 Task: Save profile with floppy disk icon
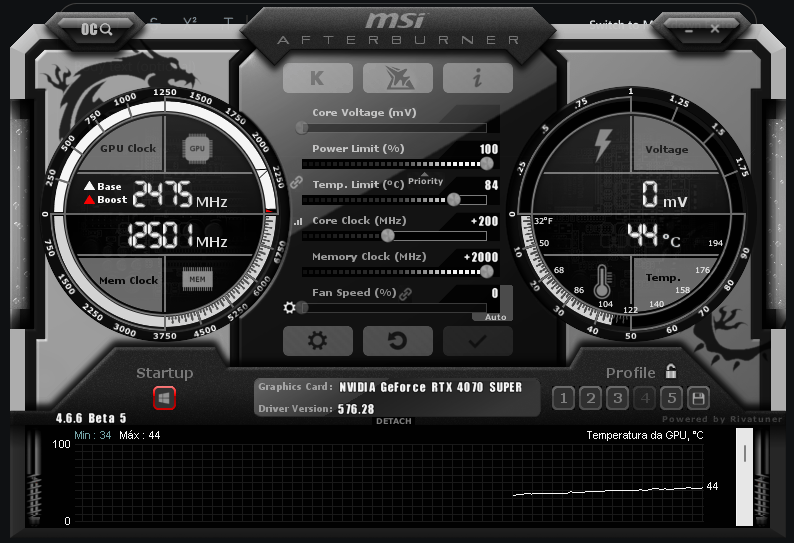[698, 399]
